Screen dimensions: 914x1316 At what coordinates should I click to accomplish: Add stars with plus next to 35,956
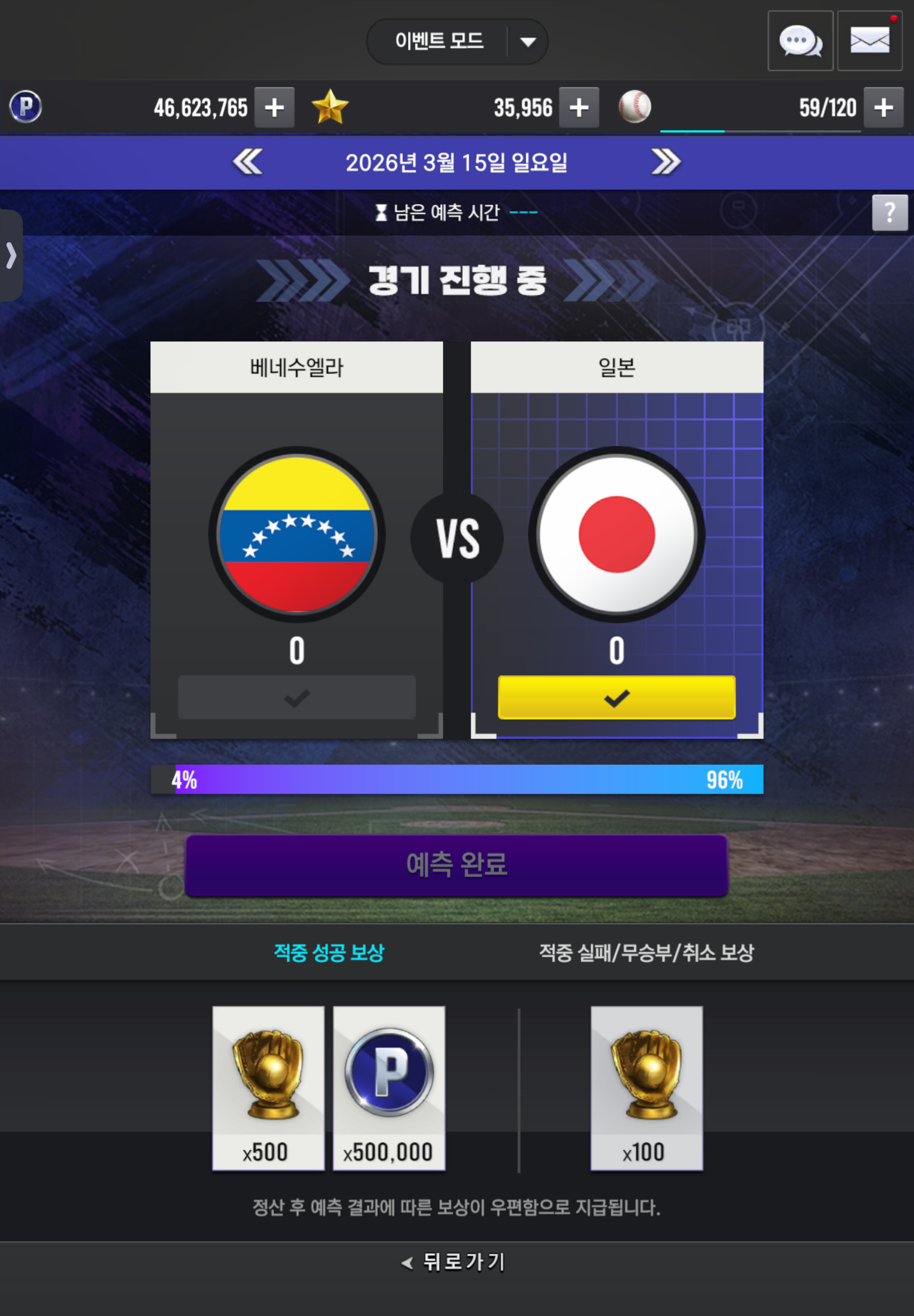click(579, 107)
